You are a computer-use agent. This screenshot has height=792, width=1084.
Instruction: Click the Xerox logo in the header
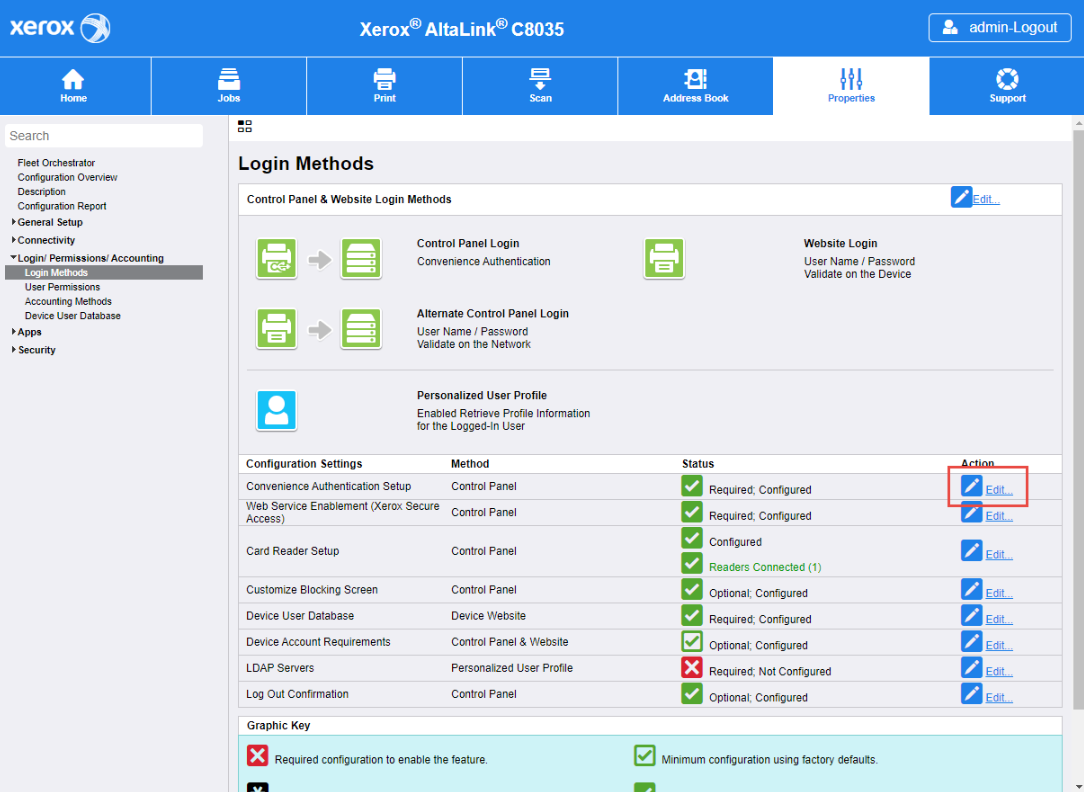pyautogui.click(x=60, y=28)
